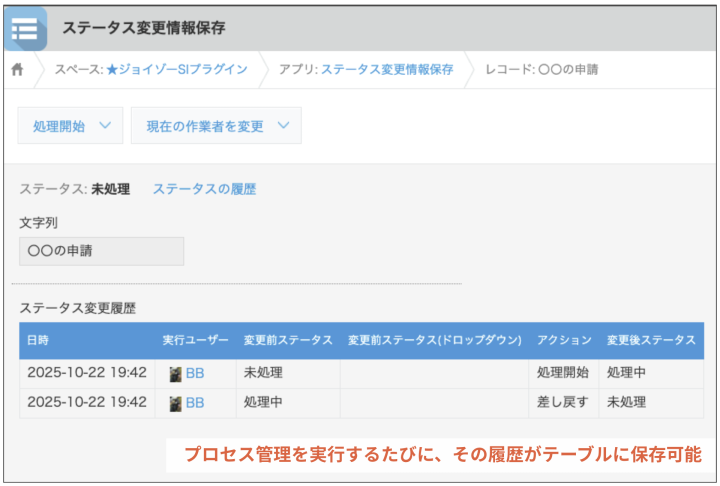Open the 処理開始 action dropdown
720x486 pixels.
tap(70, 126)
